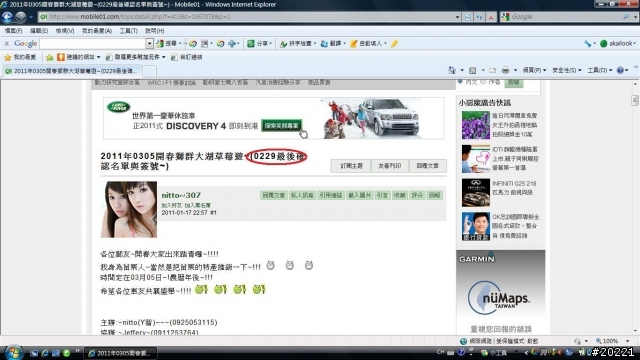
Task: Click the RSS feeds icon in command bar
Action: point(472,70)
